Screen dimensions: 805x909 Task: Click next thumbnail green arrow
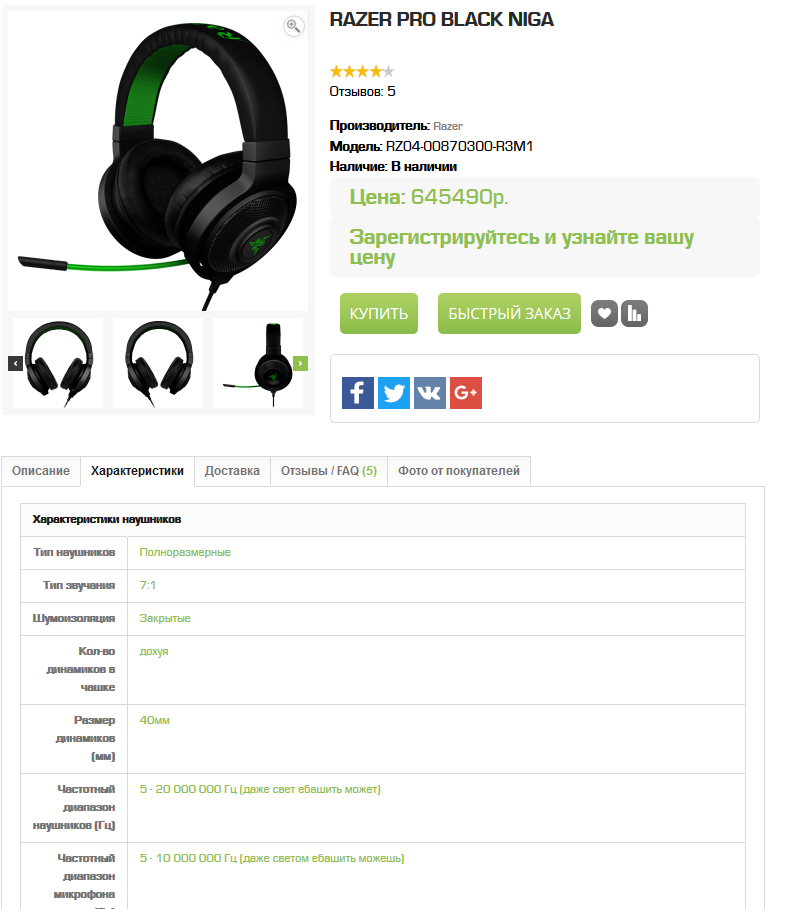coord(300,363)
